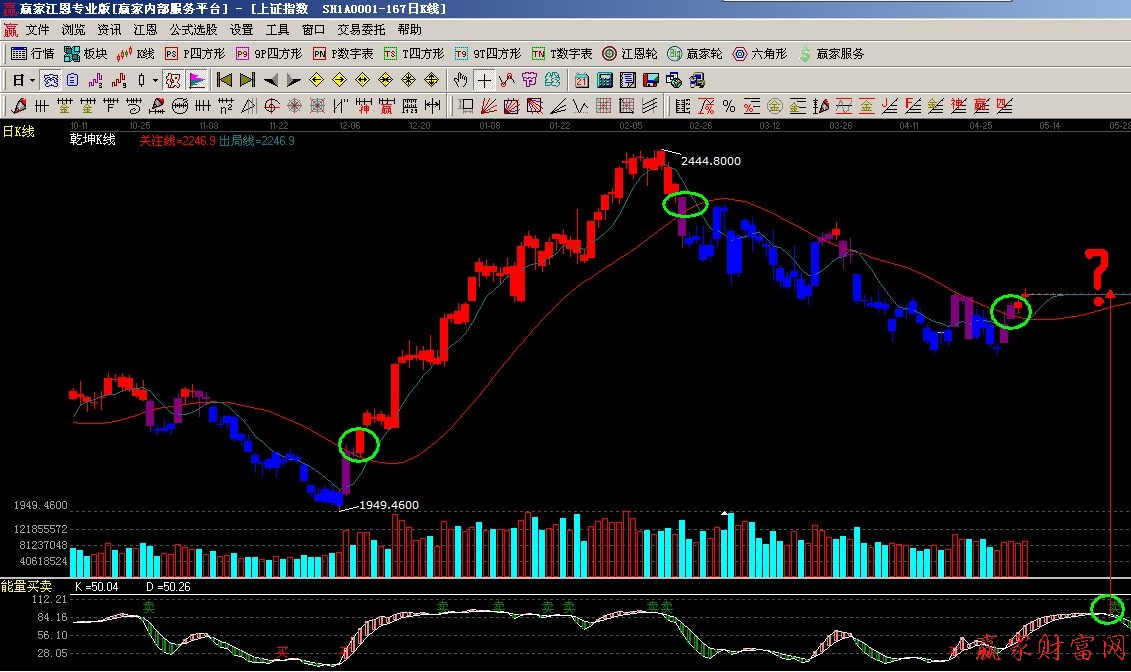
Task: Expand the 日 period dropdown arrow
Action: [x=32, y=80]
